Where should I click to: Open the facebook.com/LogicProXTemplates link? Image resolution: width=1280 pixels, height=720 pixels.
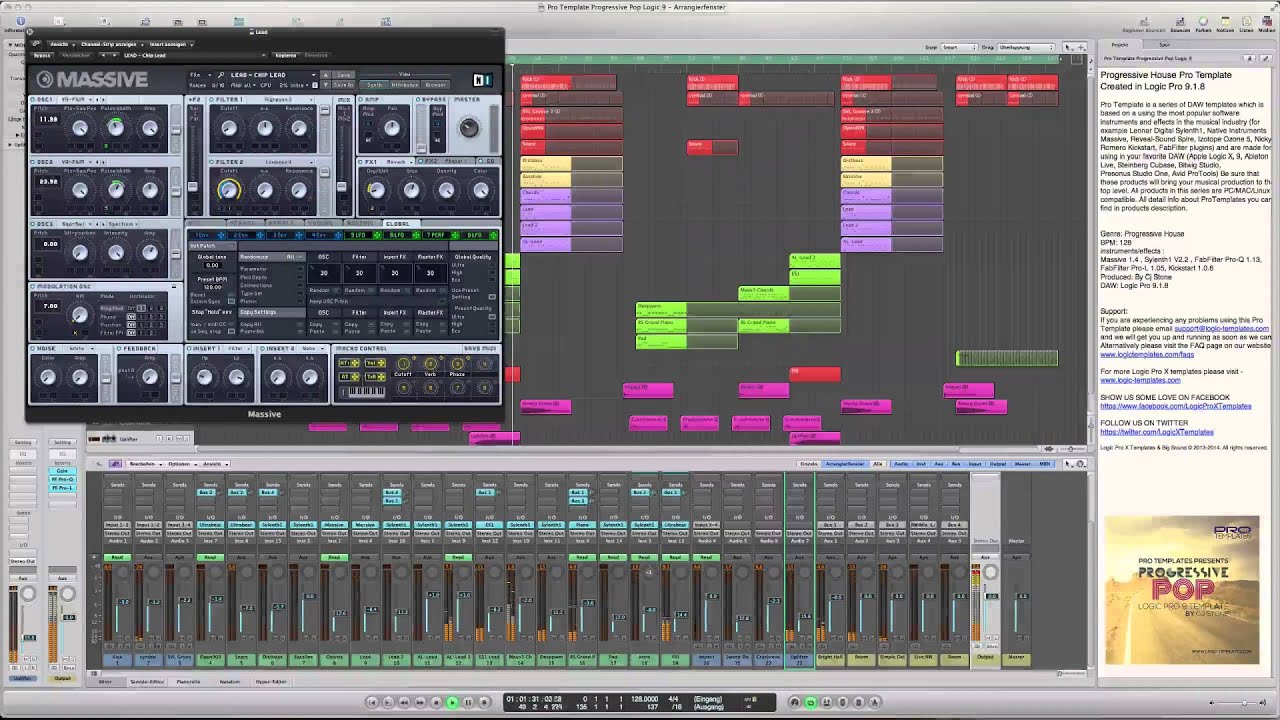point(1175,406)
